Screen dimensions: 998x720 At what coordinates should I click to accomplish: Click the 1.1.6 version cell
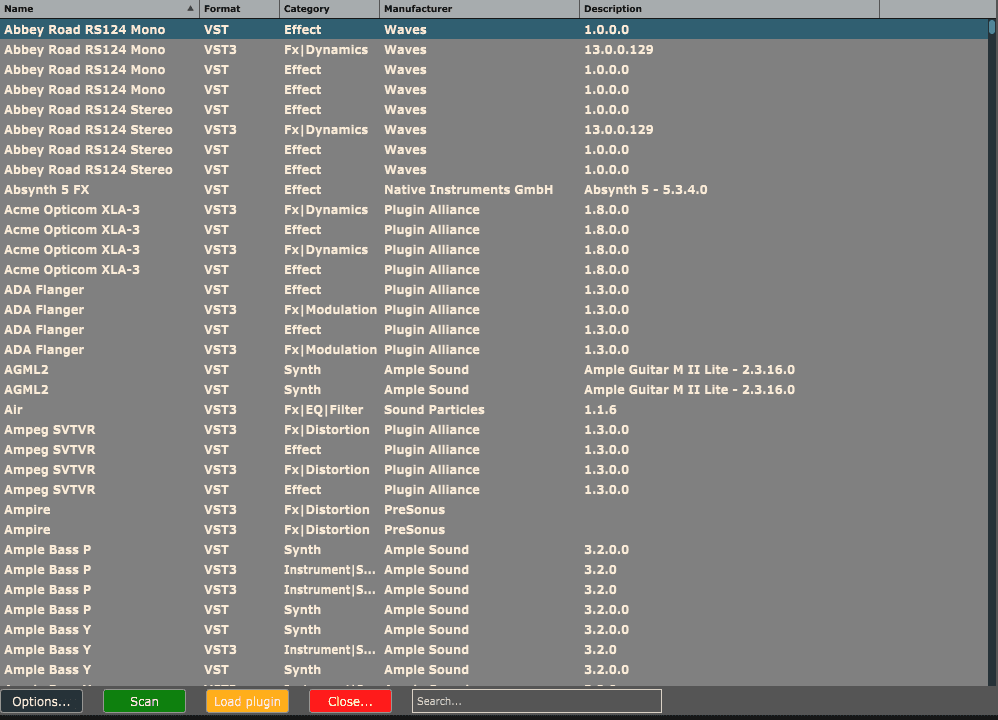pyautogui.click(x=600, y=410)
